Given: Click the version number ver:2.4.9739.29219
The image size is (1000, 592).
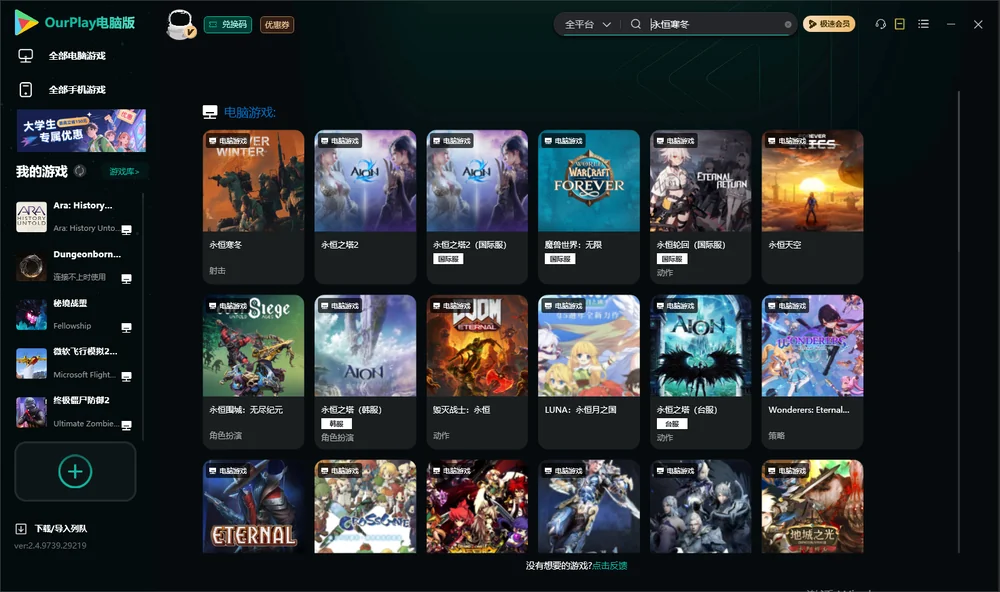Looking at the screenshot, I should click(x=50, y=546).
